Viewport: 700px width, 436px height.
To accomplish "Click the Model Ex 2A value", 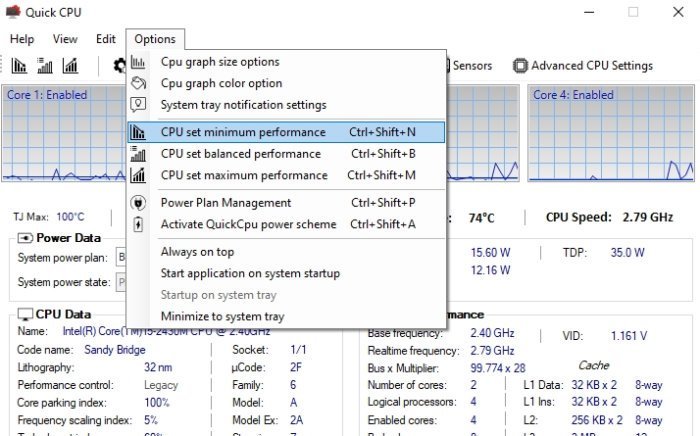I will click(296, 420).
